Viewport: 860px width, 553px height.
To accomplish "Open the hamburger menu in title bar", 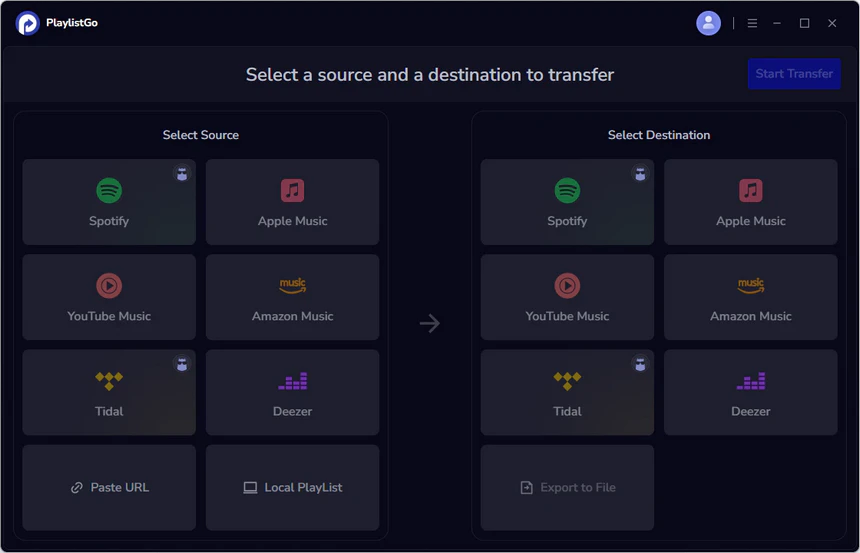I will [x=752, y=23].
